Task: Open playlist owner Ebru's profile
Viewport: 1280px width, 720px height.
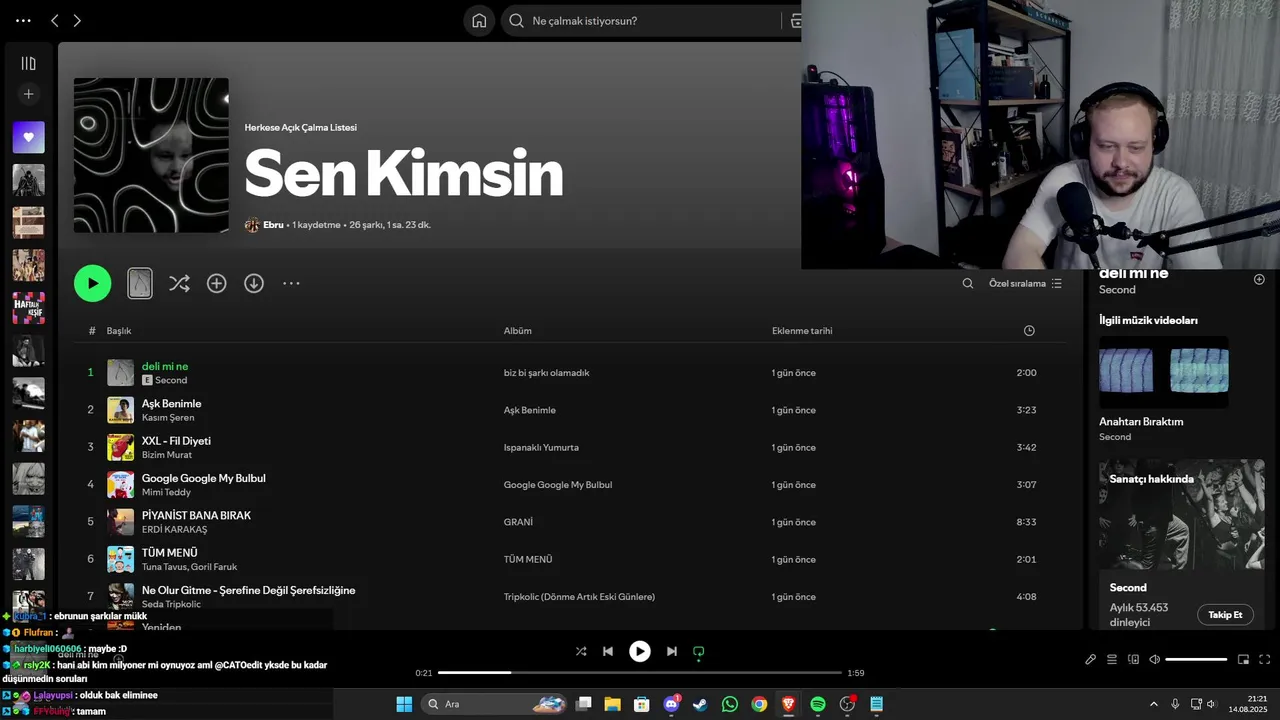Action: click(x=273, y=225)
